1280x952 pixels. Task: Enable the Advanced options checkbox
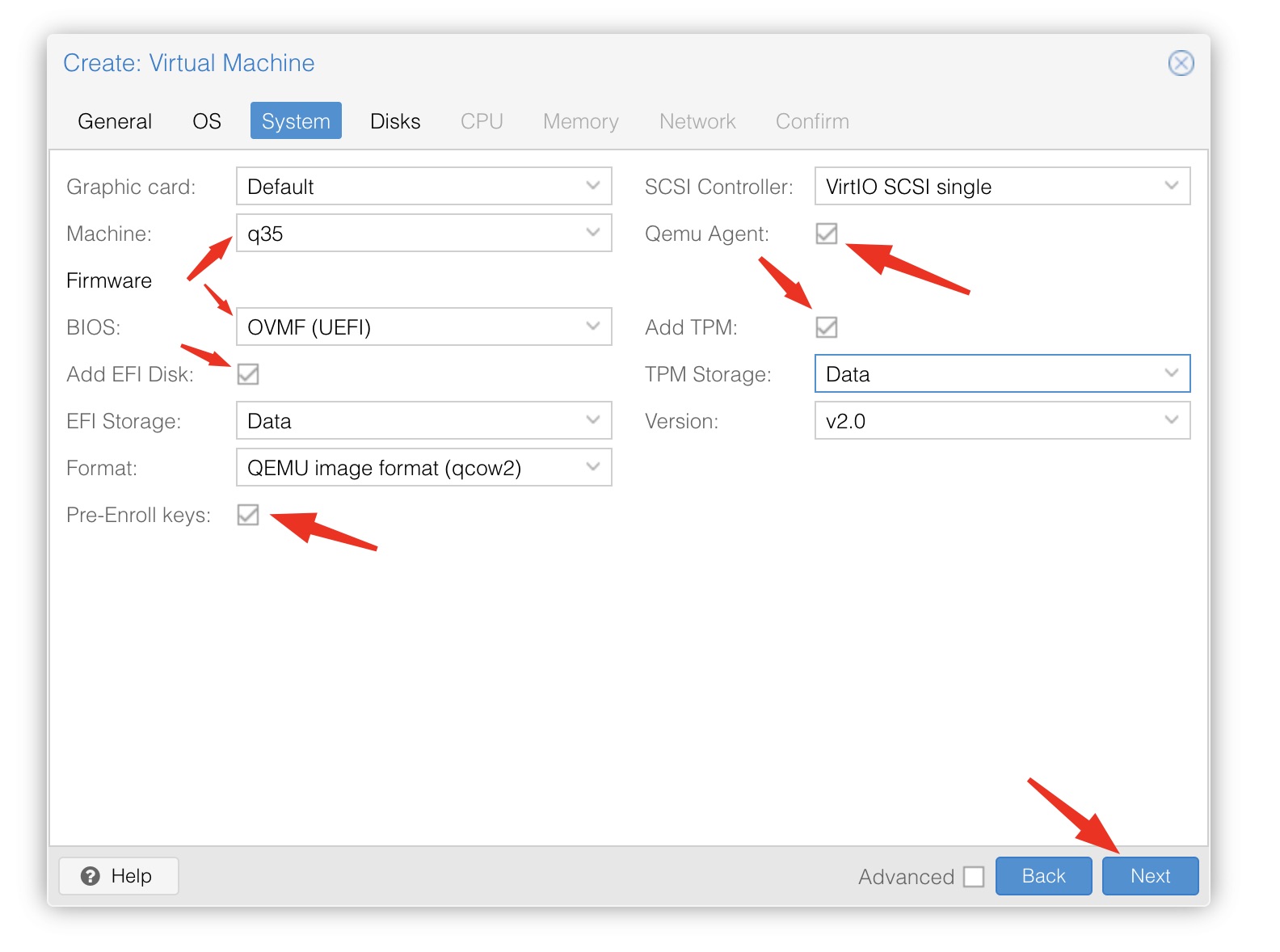tap(974, 877)
